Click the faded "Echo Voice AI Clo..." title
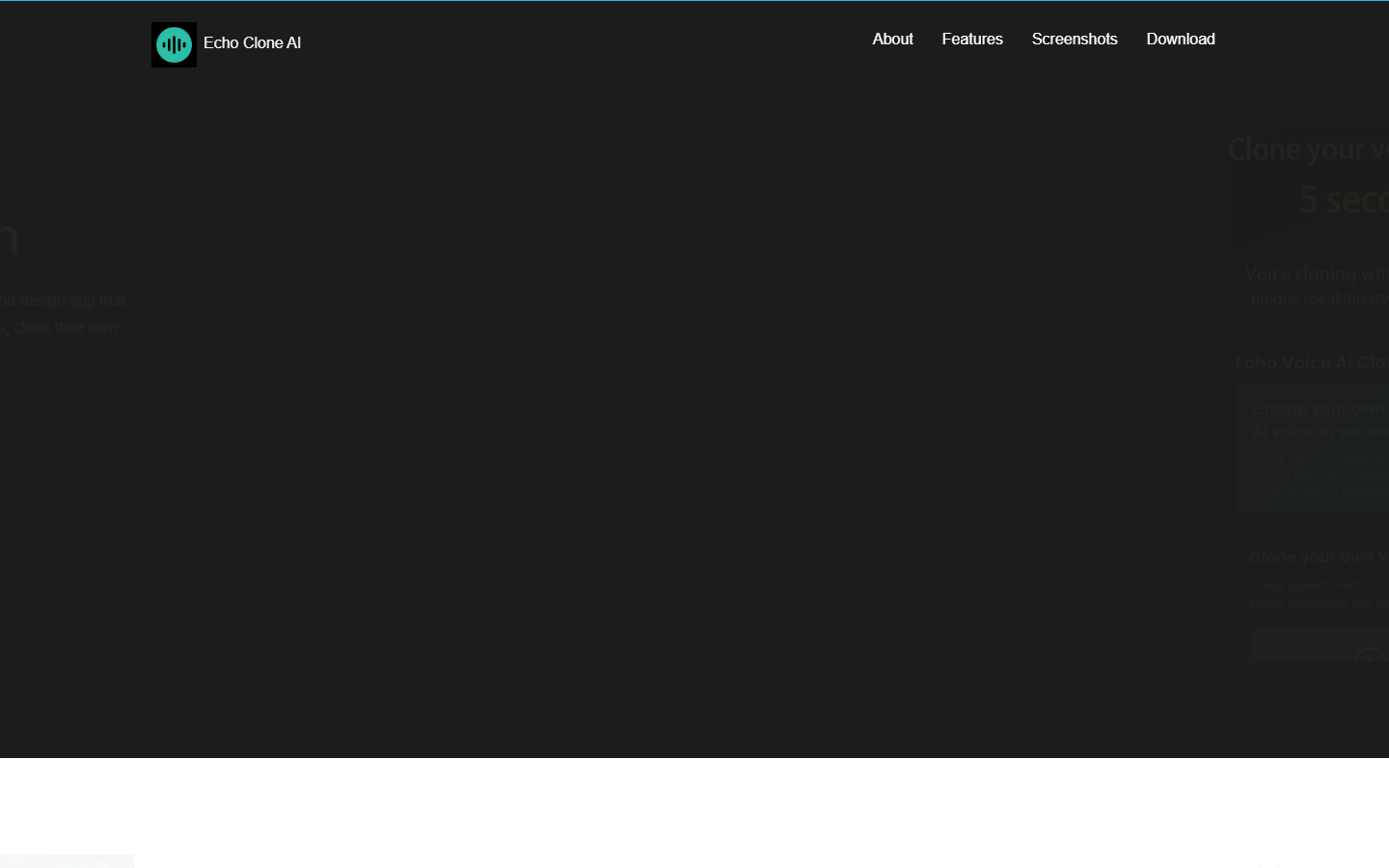 pos(1312,363)
